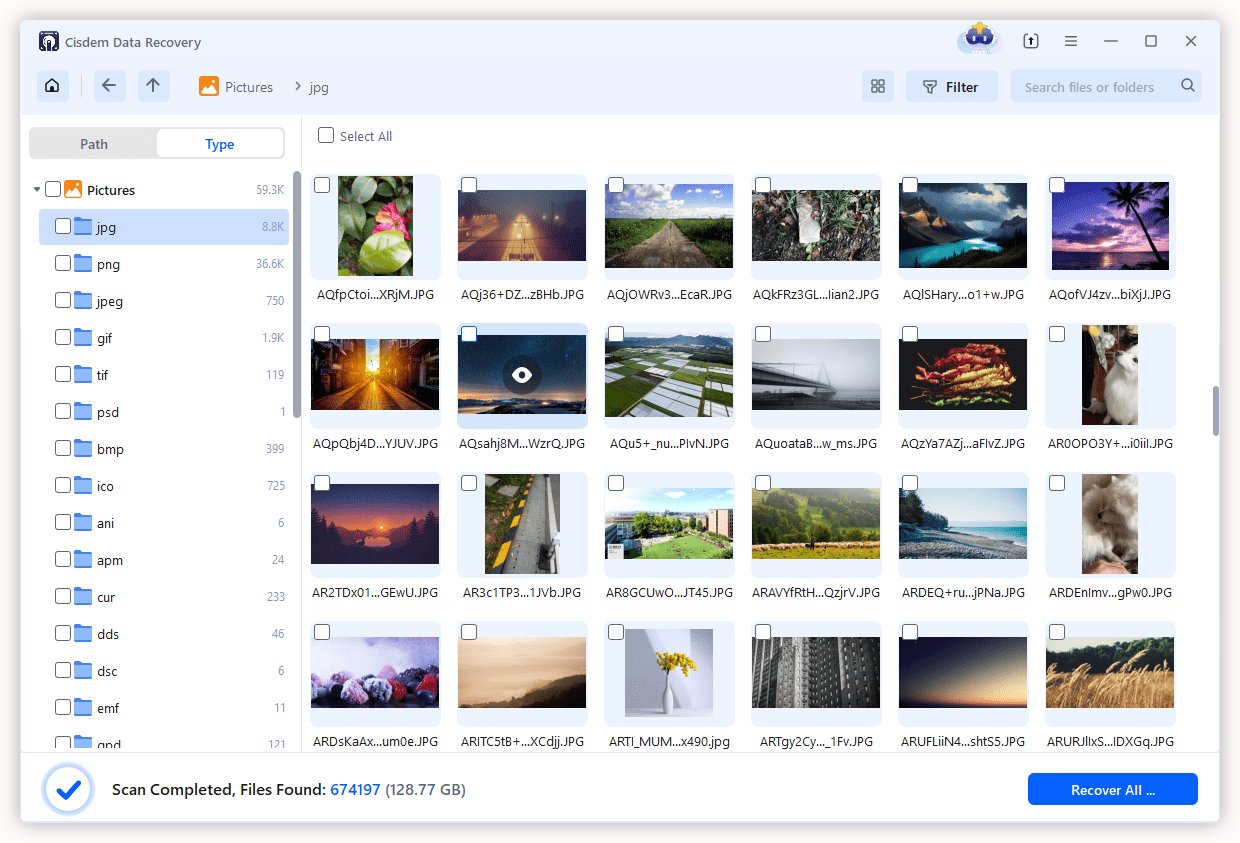This screenshot has width=1240, height=843.
Task: Open the view layout grid icon
Action: 877,86
